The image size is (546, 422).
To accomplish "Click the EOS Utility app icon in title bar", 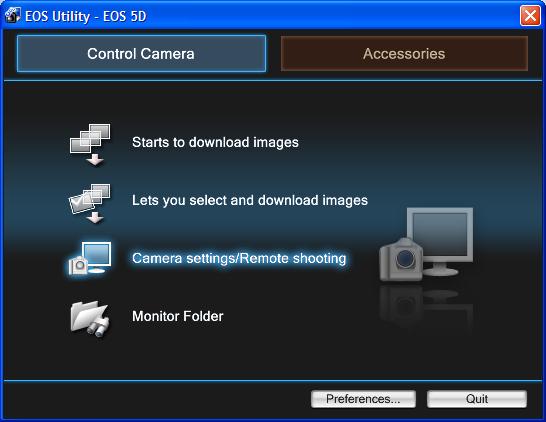I will (x=13, y=16).
